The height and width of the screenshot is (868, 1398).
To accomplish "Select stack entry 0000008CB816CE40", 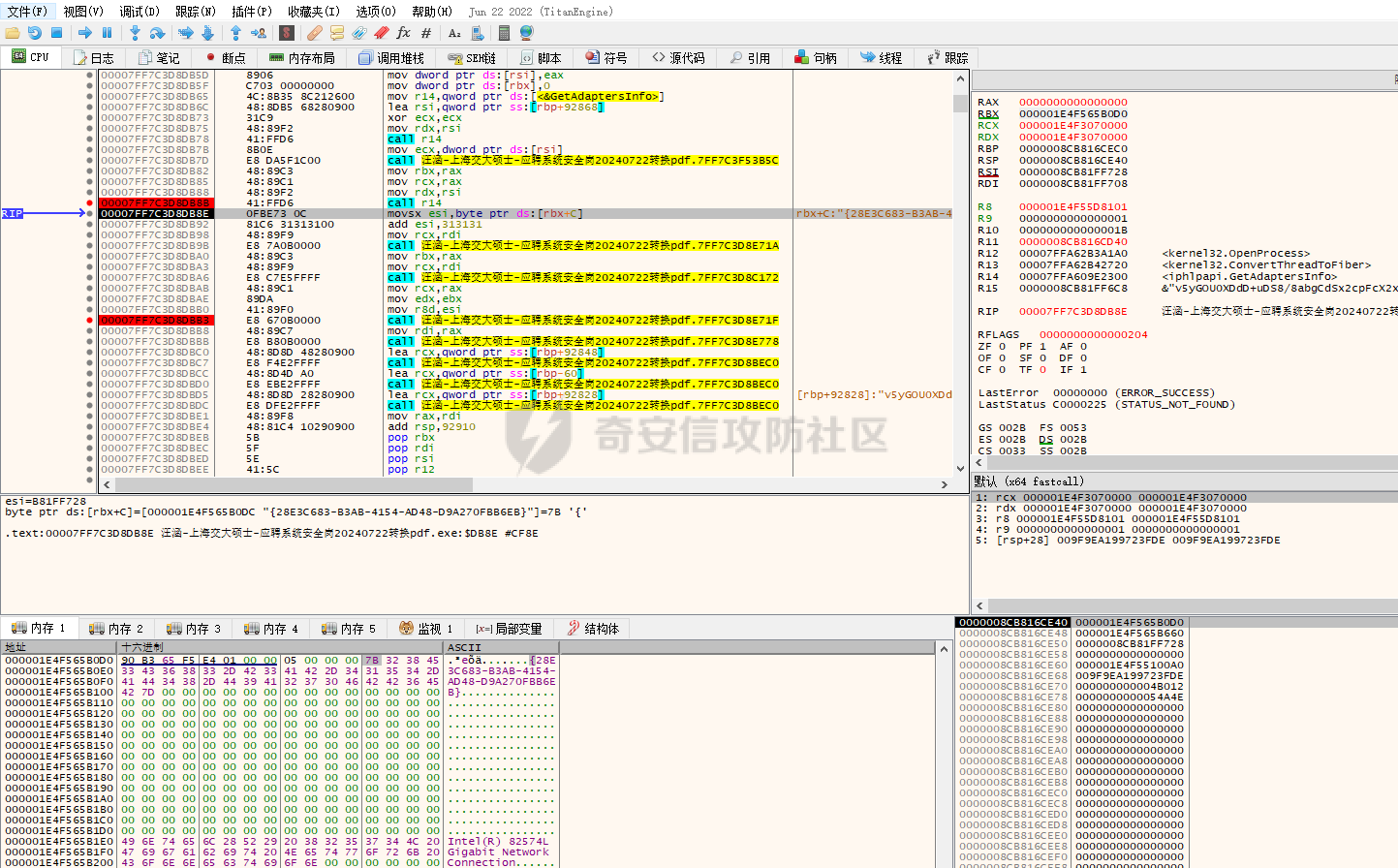I will [1012, 623].
